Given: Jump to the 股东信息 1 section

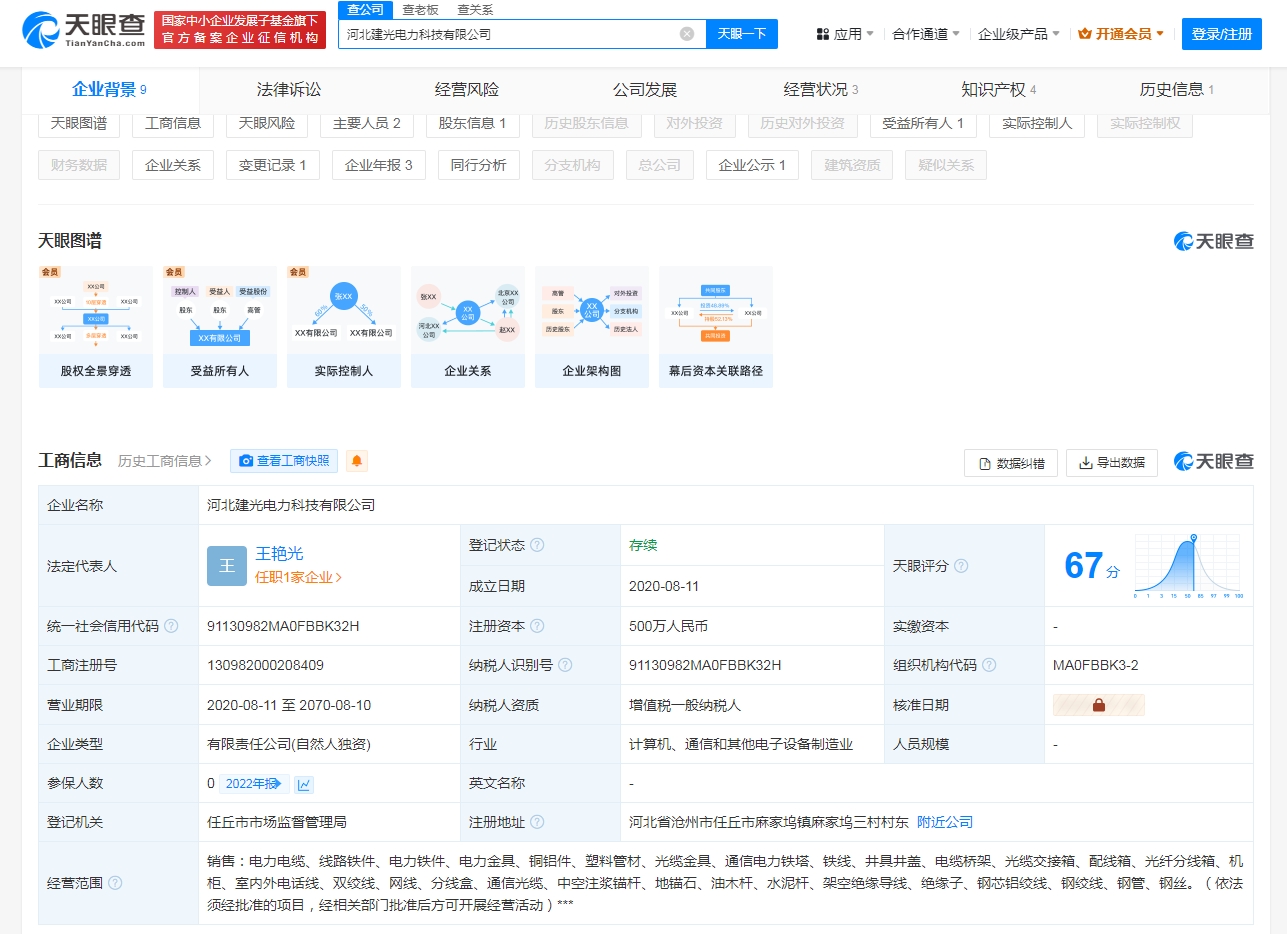Looking at the screenshot, I should tap(473, 123).
